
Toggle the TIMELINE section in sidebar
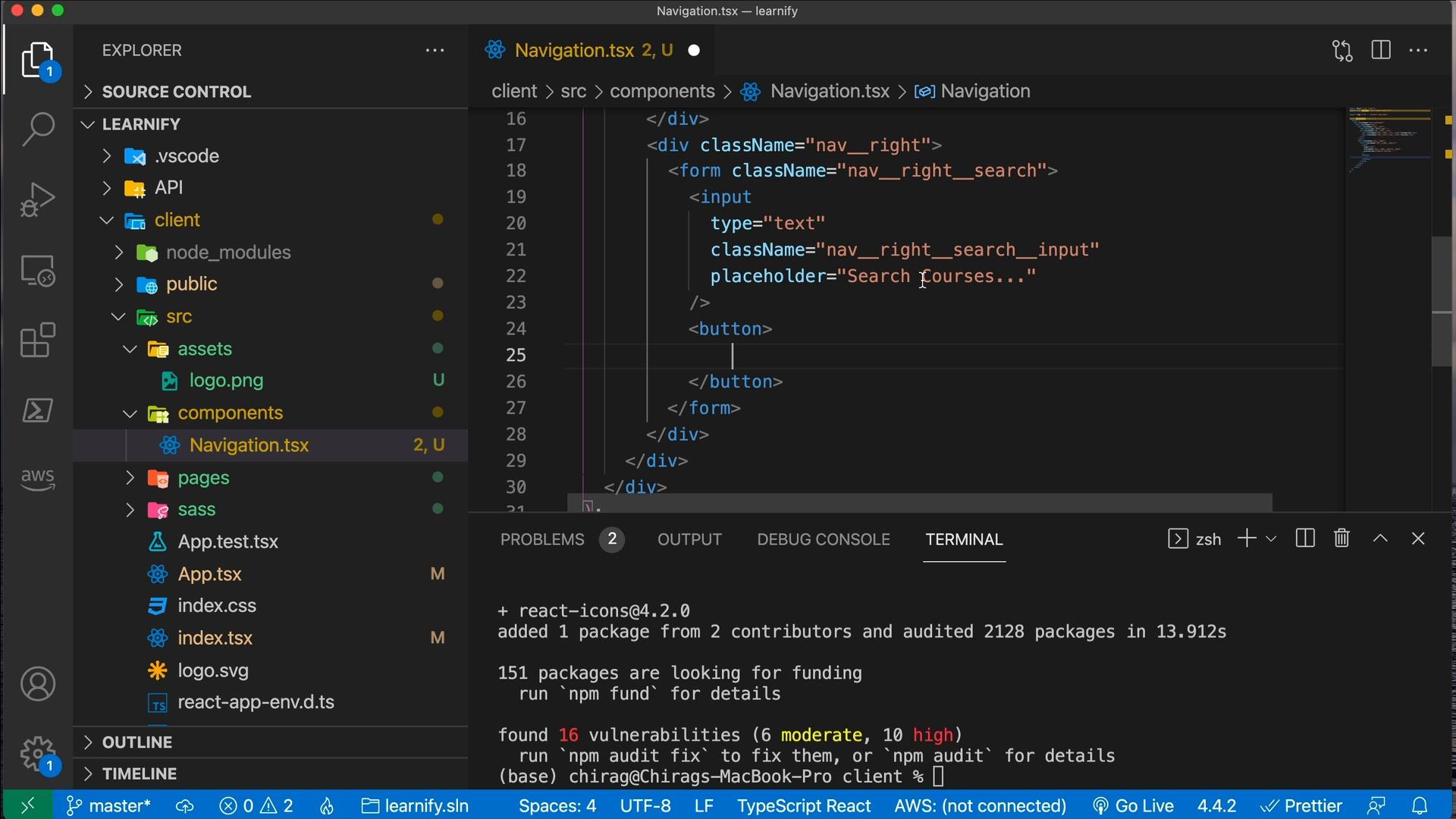(139, 772)
